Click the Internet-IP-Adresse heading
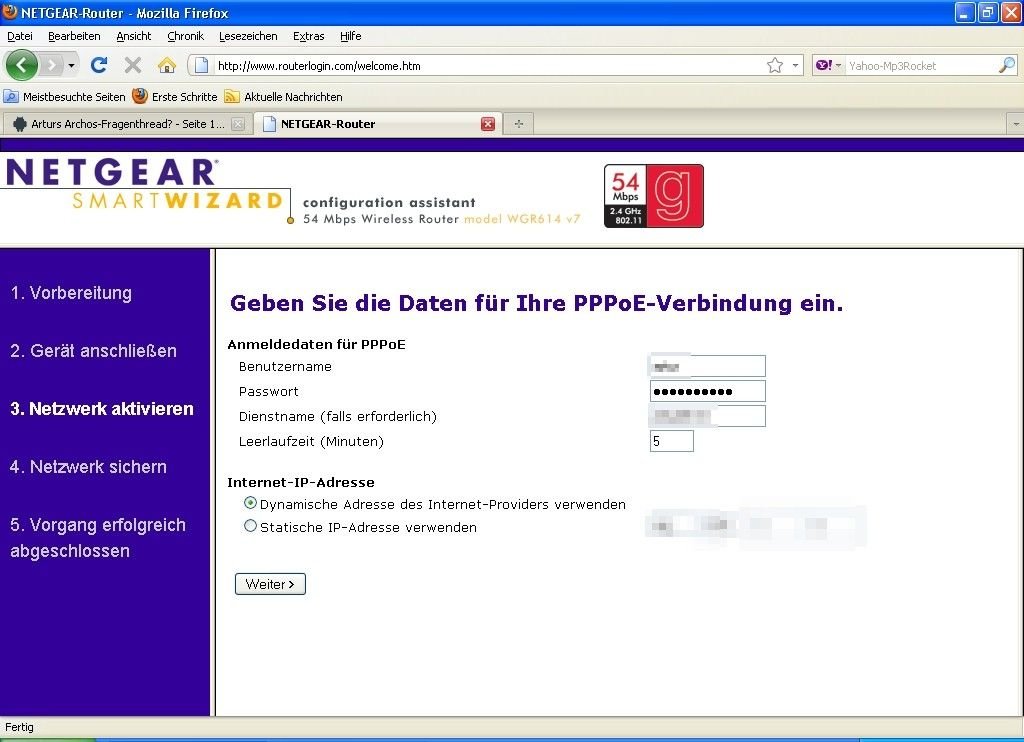The image size is (1024, 742). point(301,483)
